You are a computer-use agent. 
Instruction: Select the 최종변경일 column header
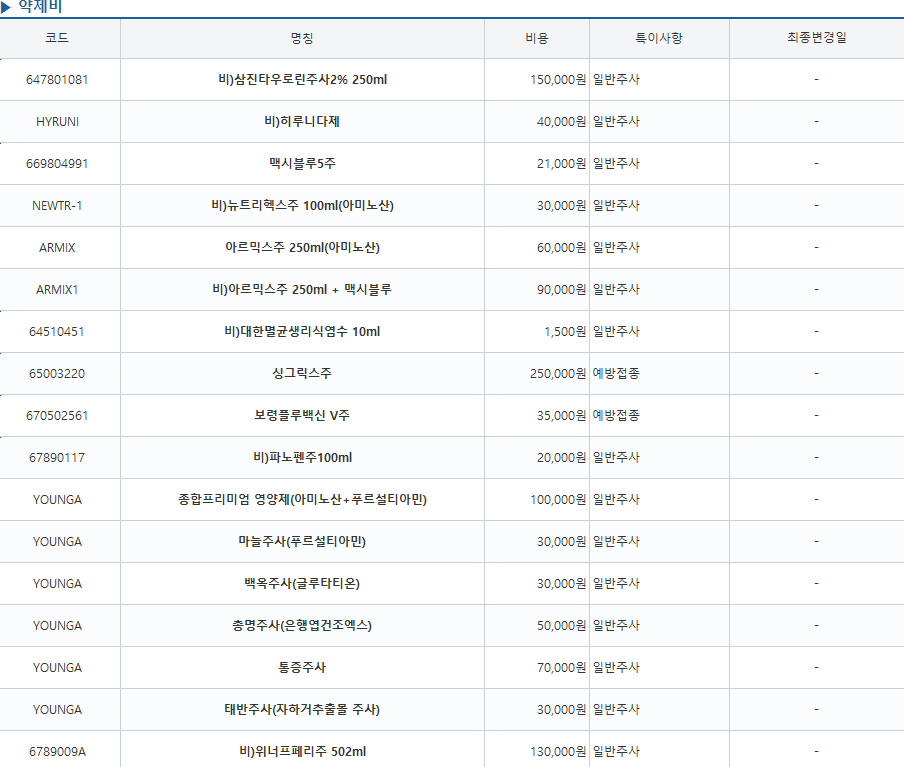click(x=816, y=38)
